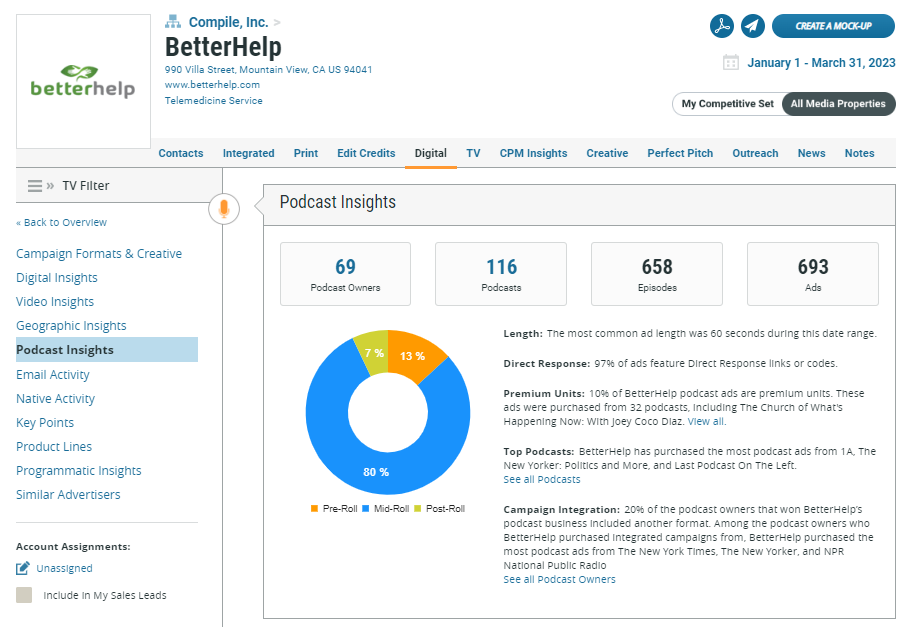
Task: Click the yellow 7% Post-Roll chart slice
Action: pyautogui.click(x=374, y=353)
